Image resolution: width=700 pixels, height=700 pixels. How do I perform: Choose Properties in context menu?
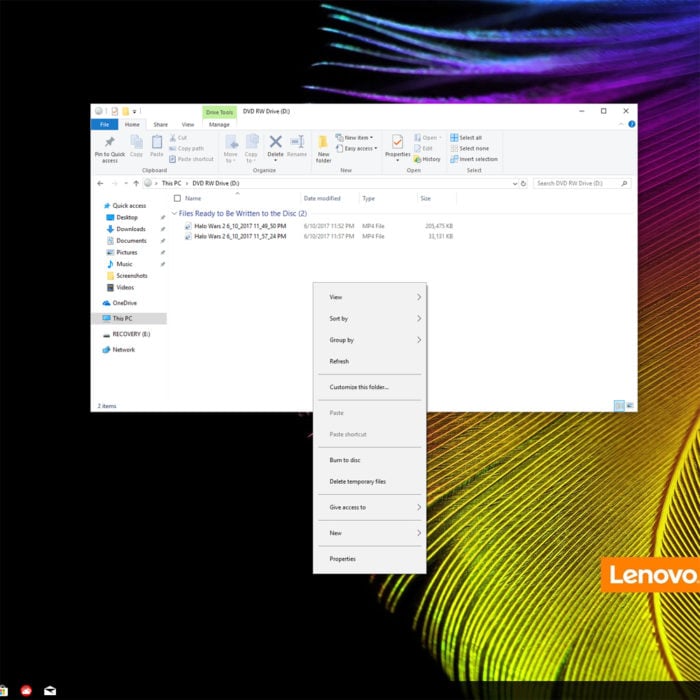click(370, 559)
